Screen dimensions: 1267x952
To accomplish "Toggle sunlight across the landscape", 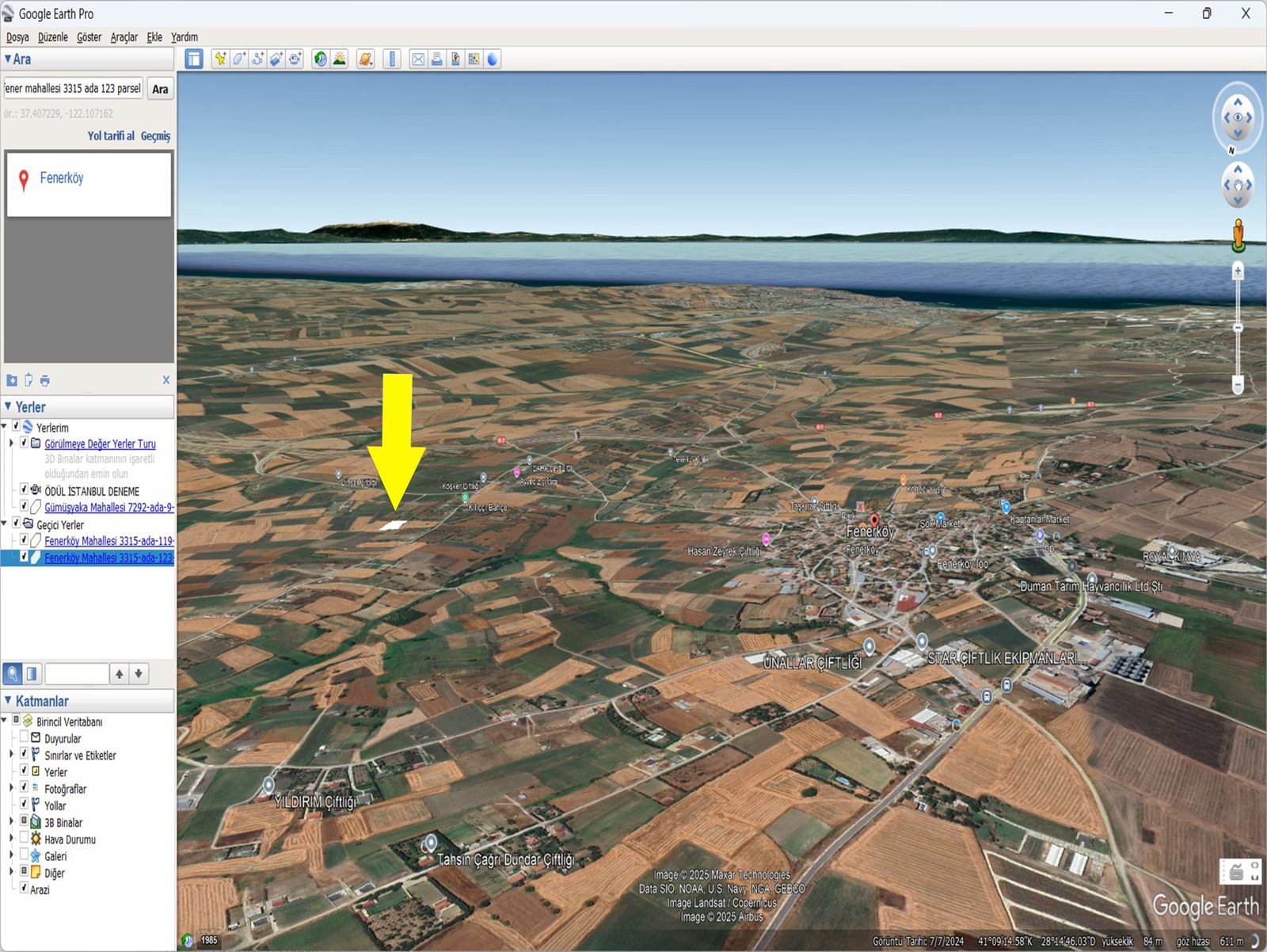I will [x=340, y=59].
